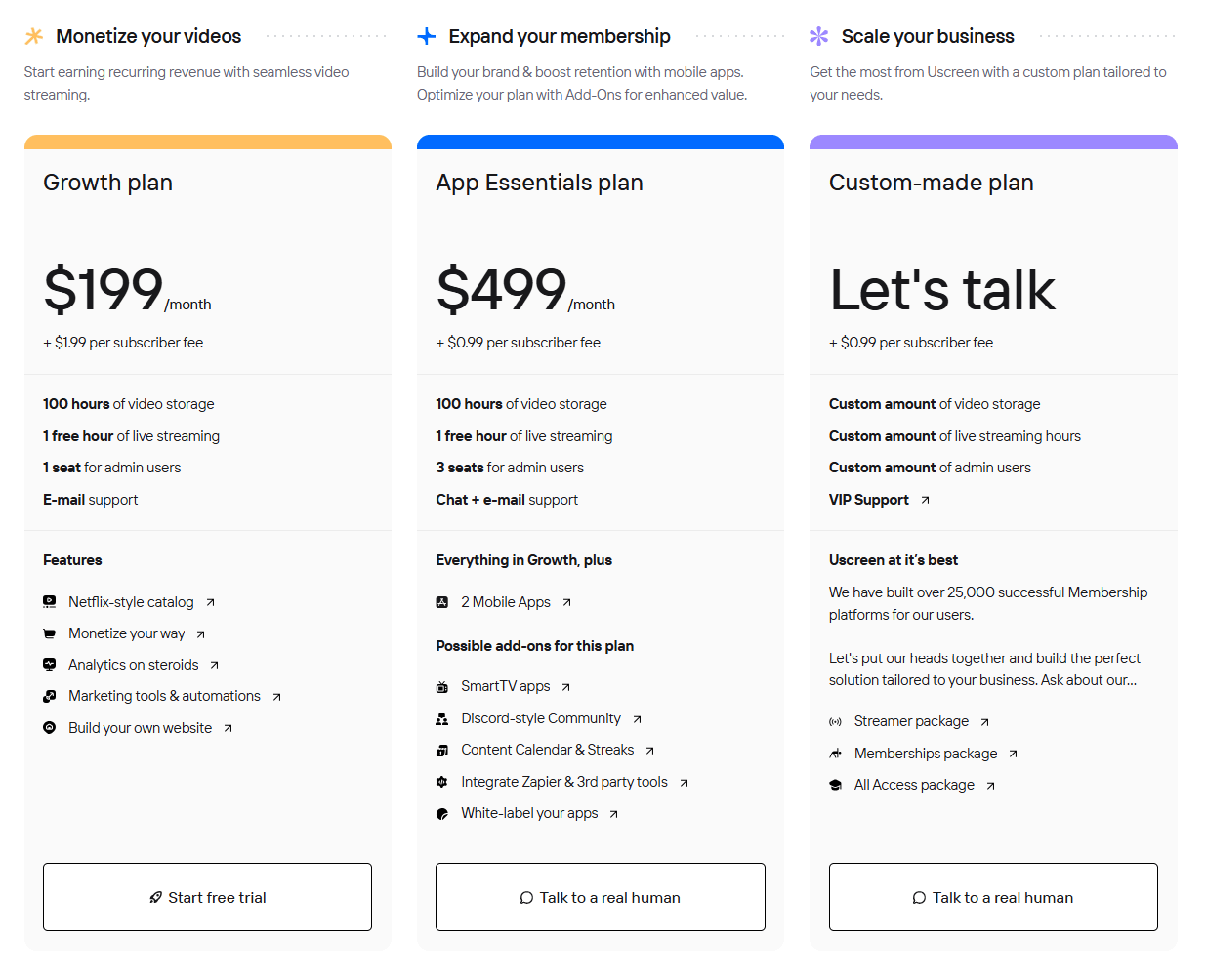Open the Integrate Zapier & 3rd party tools link

(x=564, y=782)
